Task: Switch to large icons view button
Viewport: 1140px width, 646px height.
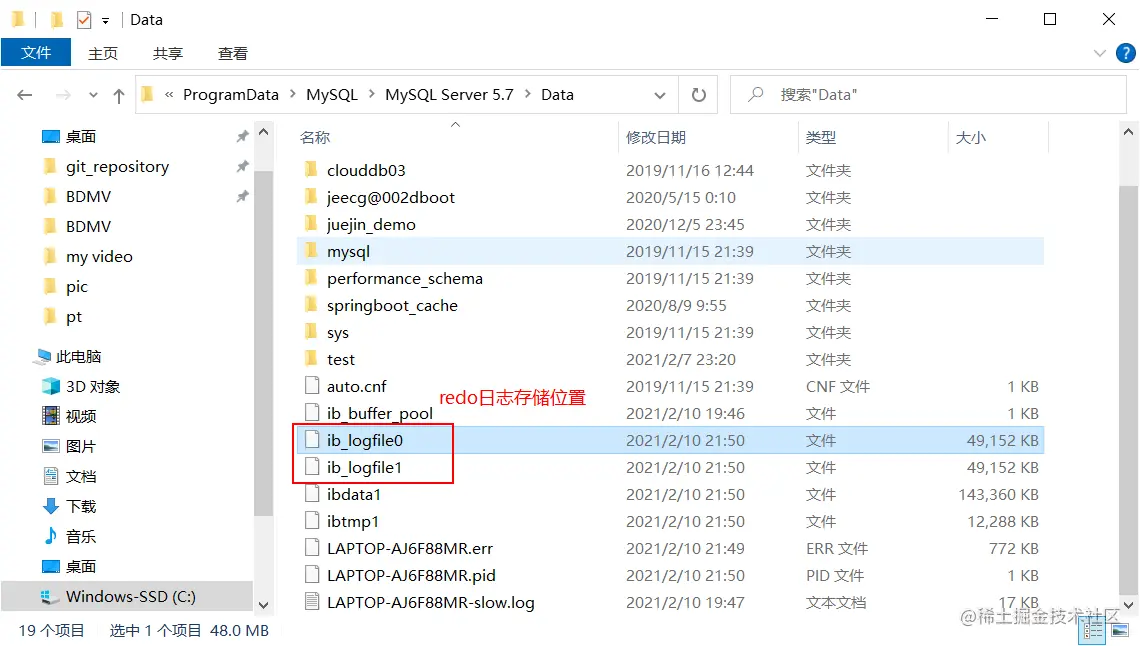Action: (1120, 630)
